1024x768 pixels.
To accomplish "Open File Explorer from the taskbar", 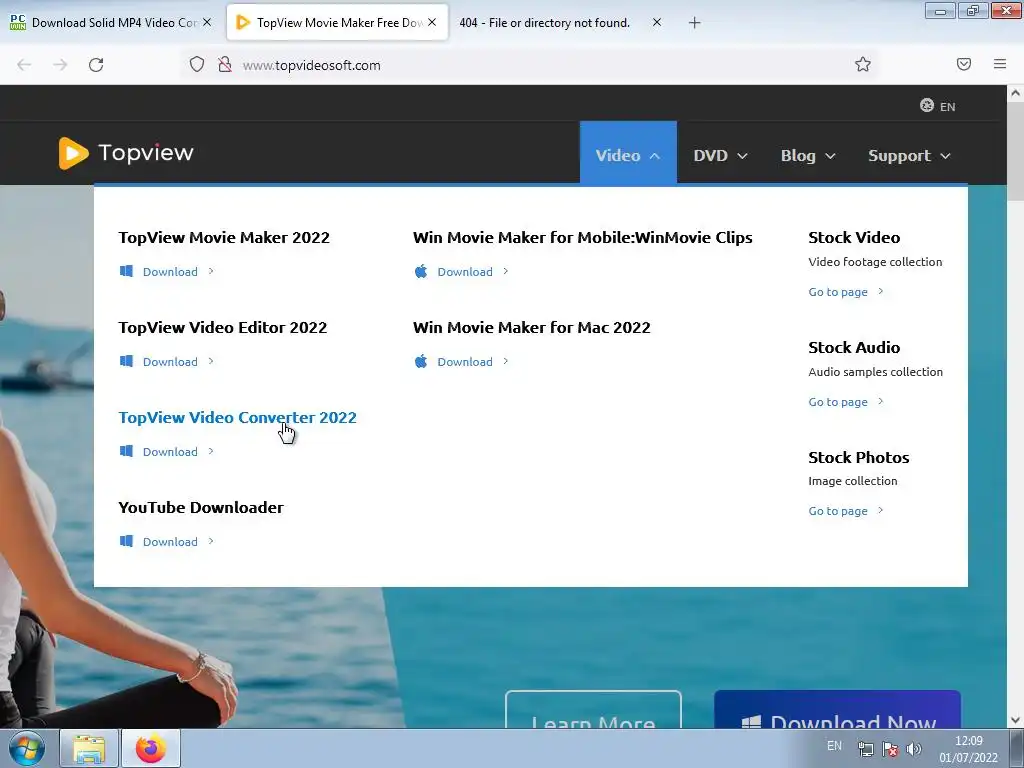I will [x=89, y=748].
